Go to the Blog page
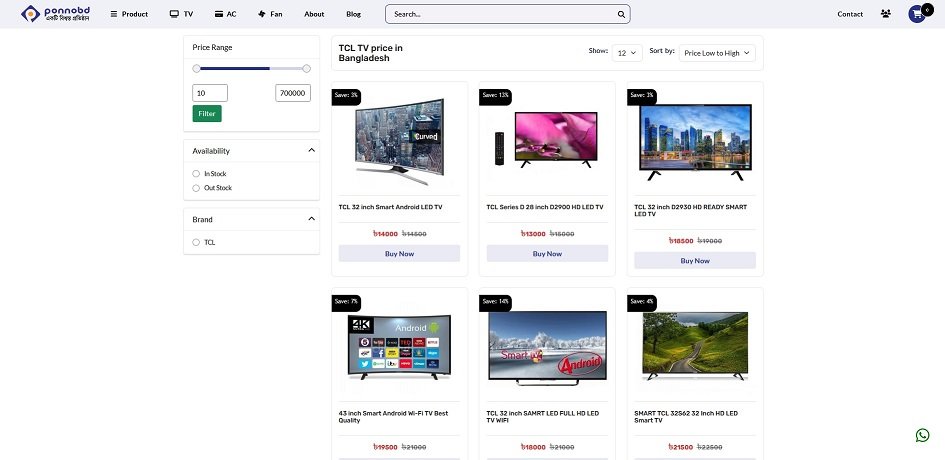Viewport: 945px width, 460px height. click(354, 14)
